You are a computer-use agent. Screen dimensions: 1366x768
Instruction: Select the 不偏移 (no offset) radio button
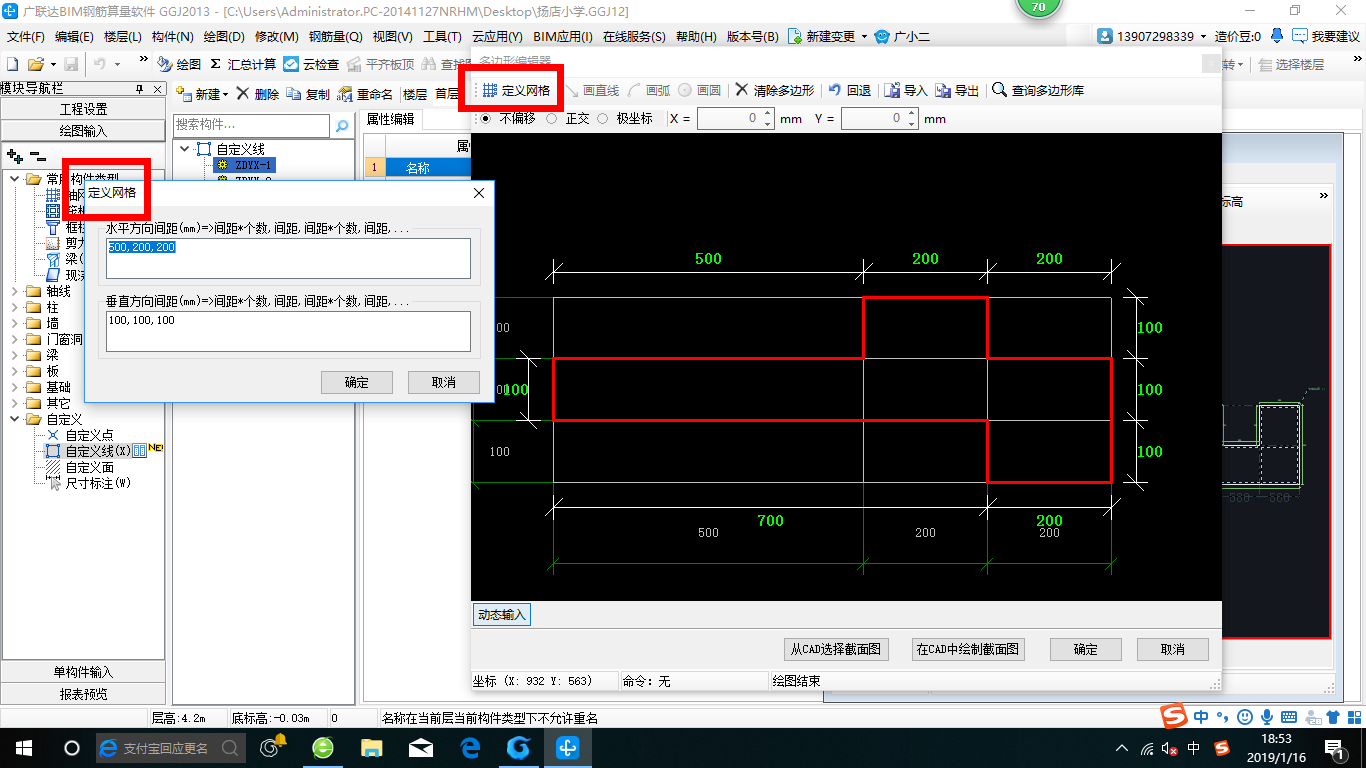[486, 118]
